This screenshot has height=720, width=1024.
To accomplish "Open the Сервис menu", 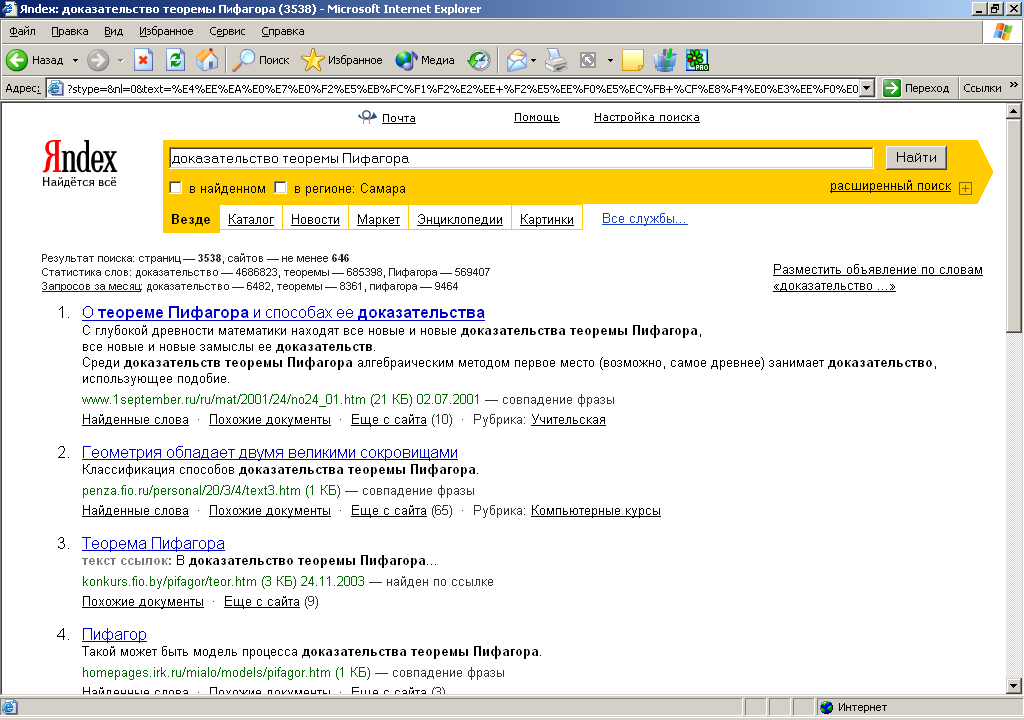I will tap(227, 31).
